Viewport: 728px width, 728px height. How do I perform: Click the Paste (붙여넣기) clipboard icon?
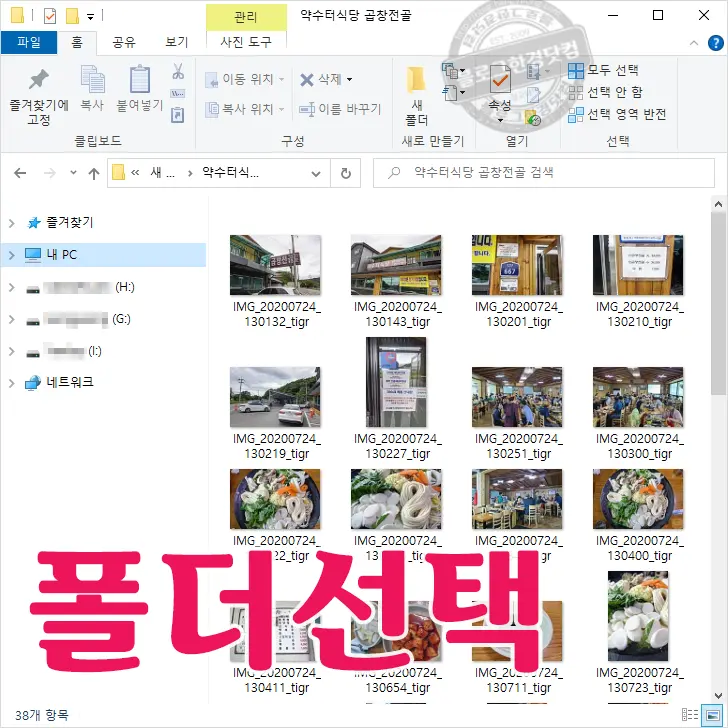(139, 81)
